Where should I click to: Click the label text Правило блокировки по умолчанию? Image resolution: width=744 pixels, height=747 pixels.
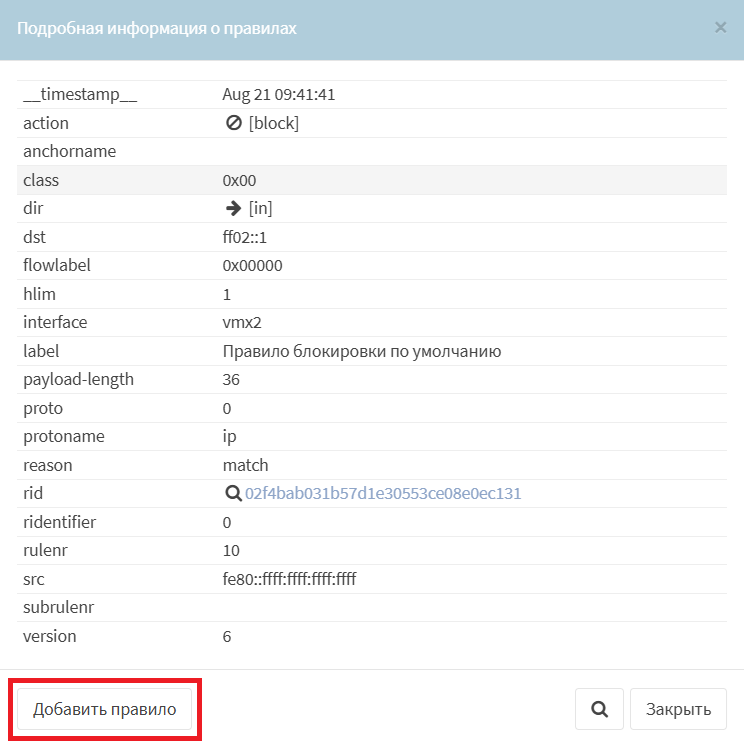(x=361, y=351)
